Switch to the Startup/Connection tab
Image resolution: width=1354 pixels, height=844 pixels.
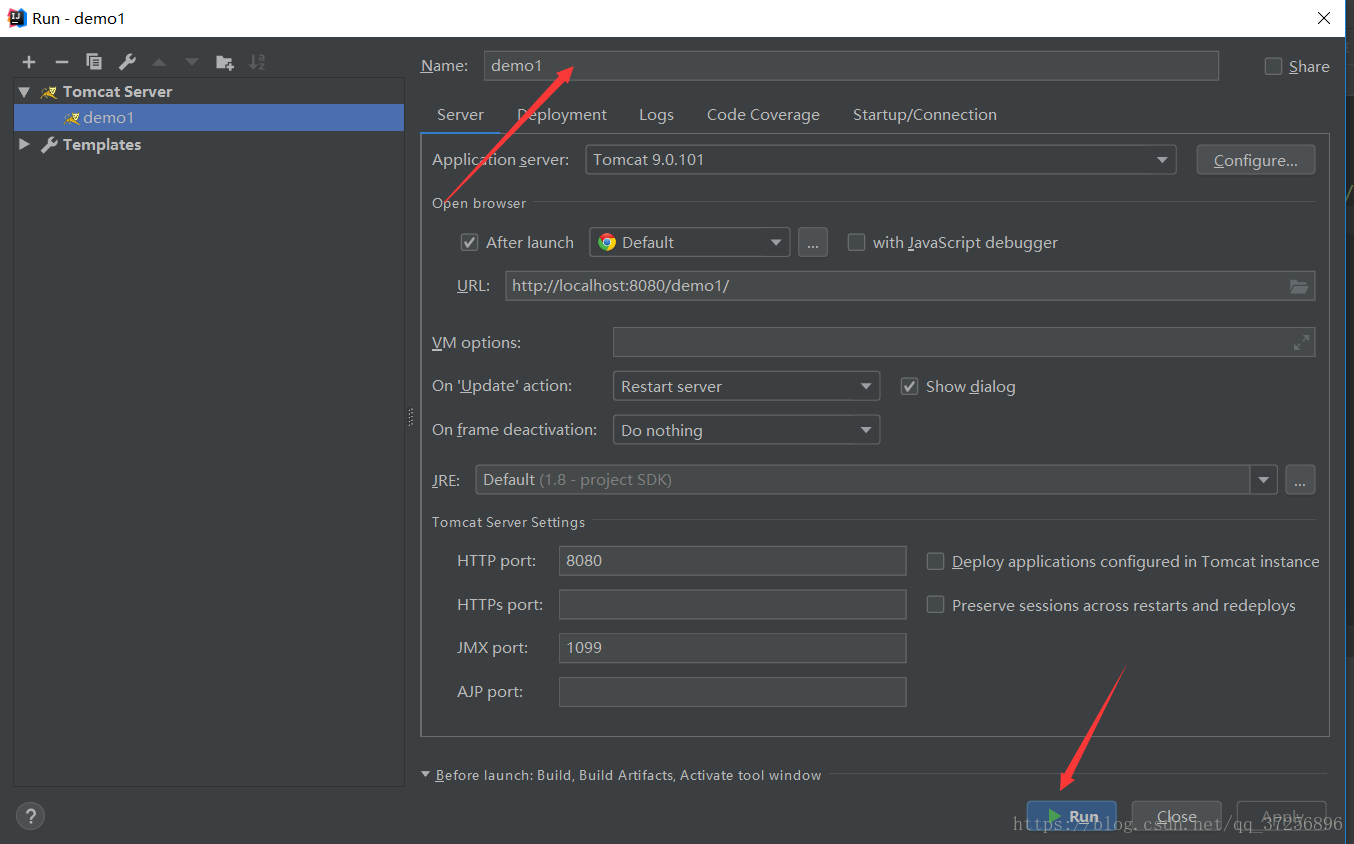click(924, 115)
